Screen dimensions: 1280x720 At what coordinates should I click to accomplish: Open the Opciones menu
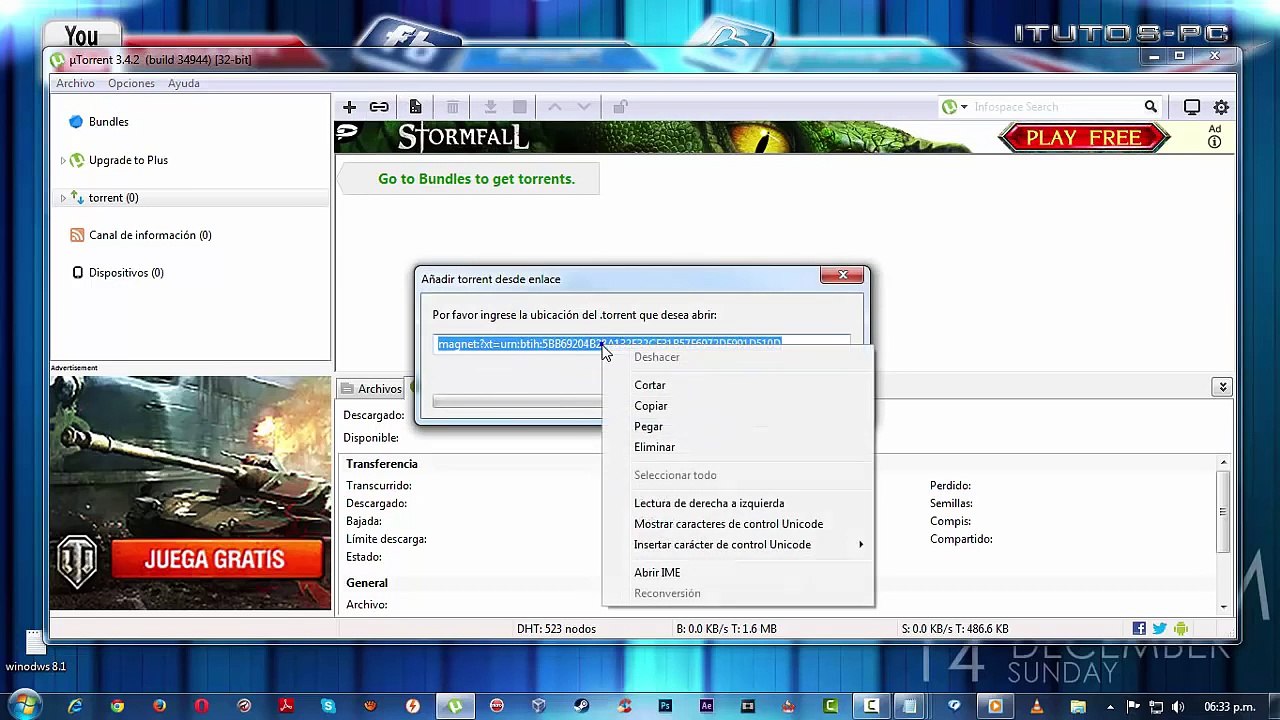[x=131, y=84]
